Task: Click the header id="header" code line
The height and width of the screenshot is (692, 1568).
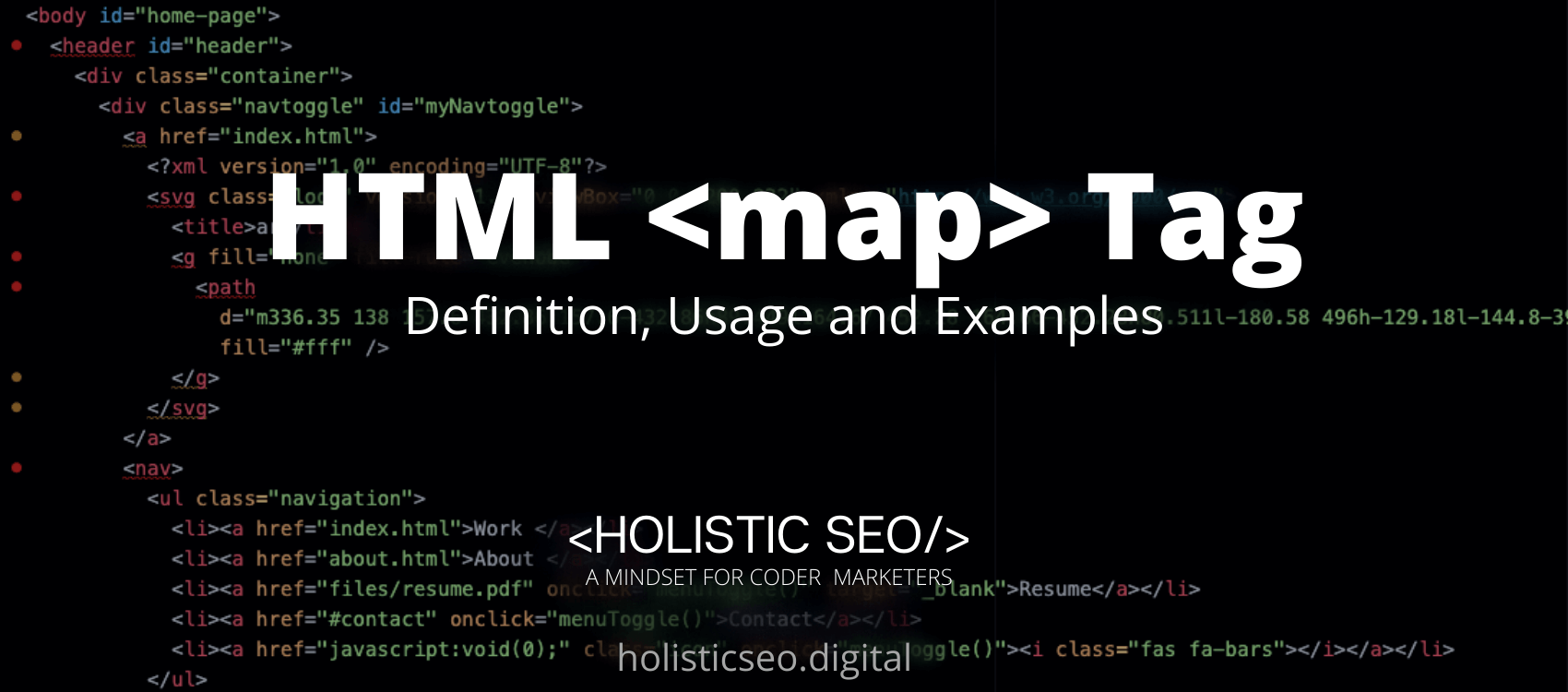Action: 171,46
